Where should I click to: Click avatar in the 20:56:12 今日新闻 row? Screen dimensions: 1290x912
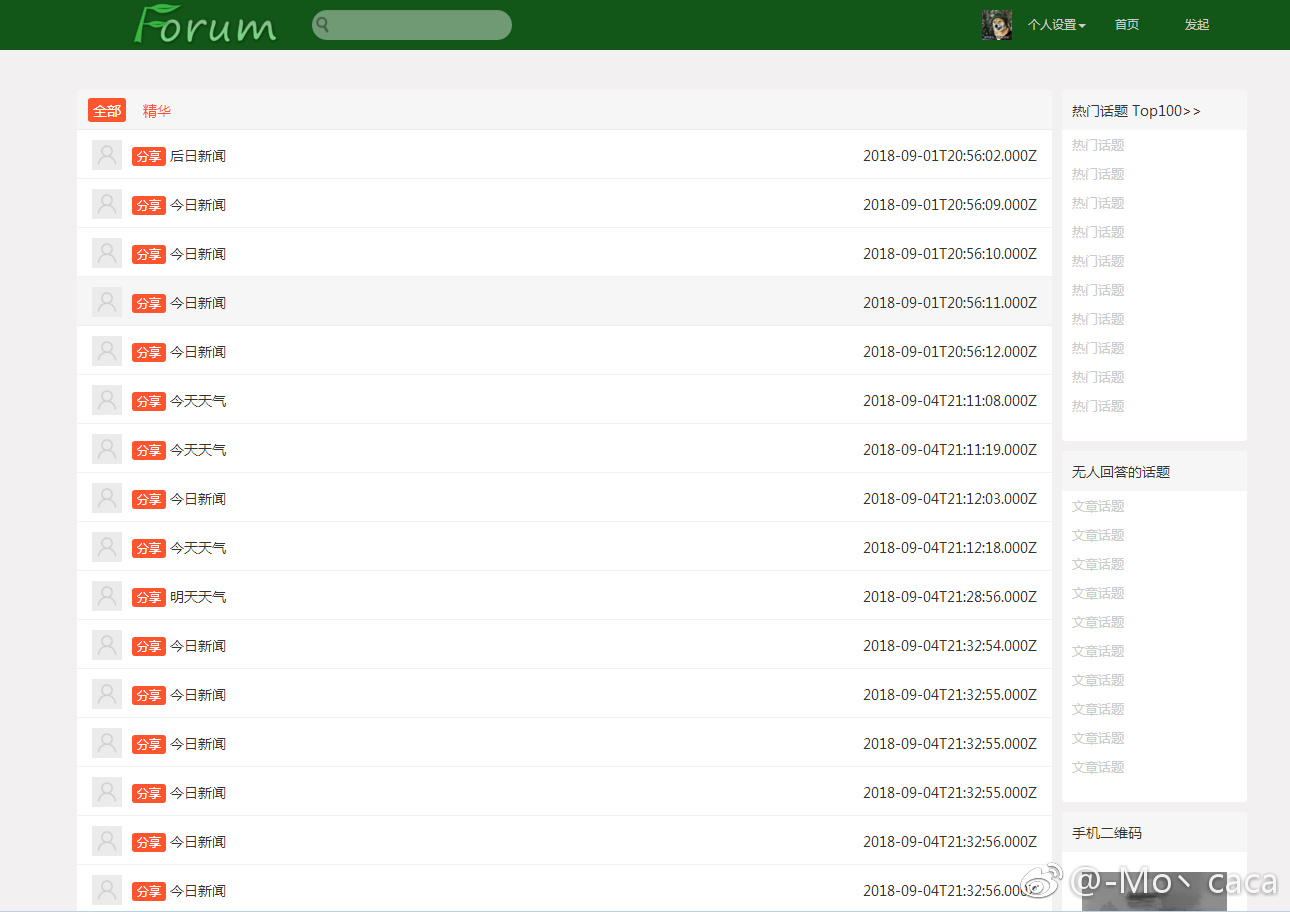[107, 351]
